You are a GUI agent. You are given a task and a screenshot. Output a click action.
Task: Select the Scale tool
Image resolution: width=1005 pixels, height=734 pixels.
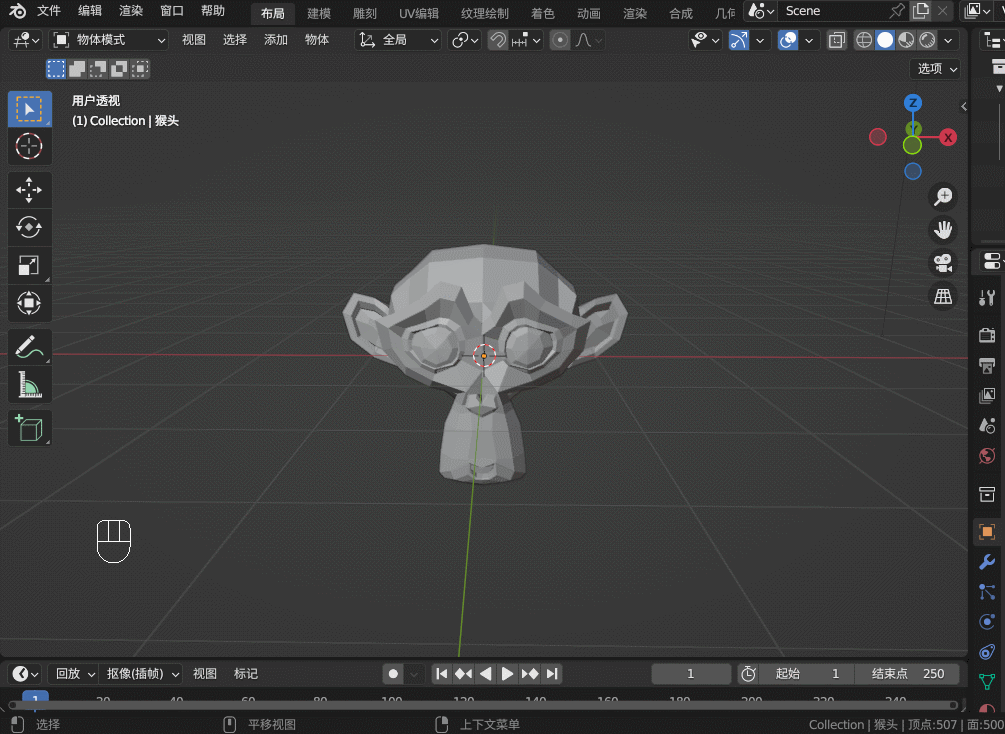(29, 265)
